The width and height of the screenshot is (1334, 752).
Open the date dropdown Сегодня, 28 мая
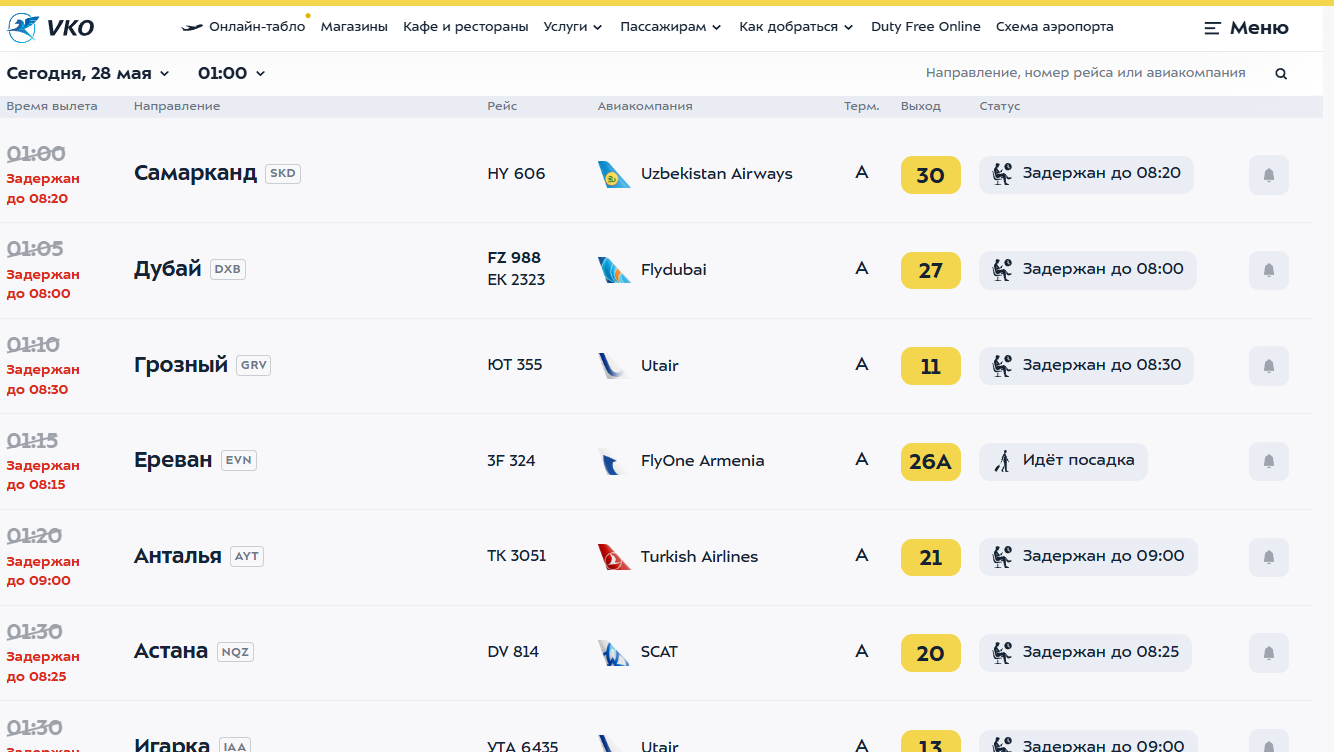(x=88, y=73)
